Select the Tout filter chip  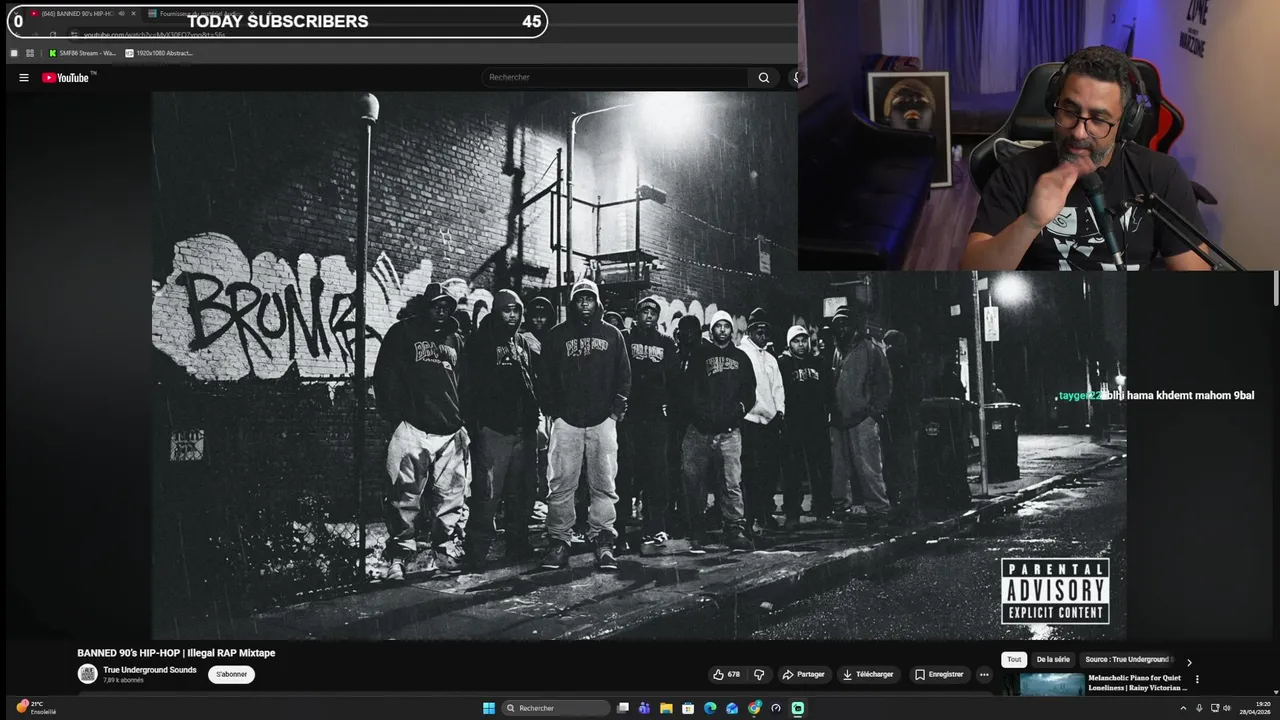[1014, 660]
